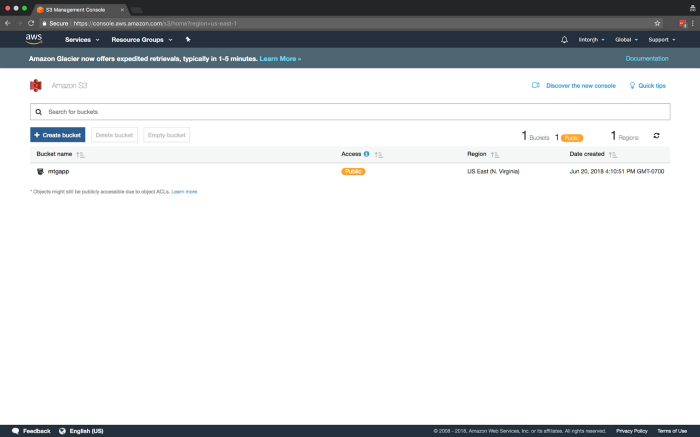Click the video icon beside Discover the new console
Screen dimensions: 700x437
pos(536,85)
